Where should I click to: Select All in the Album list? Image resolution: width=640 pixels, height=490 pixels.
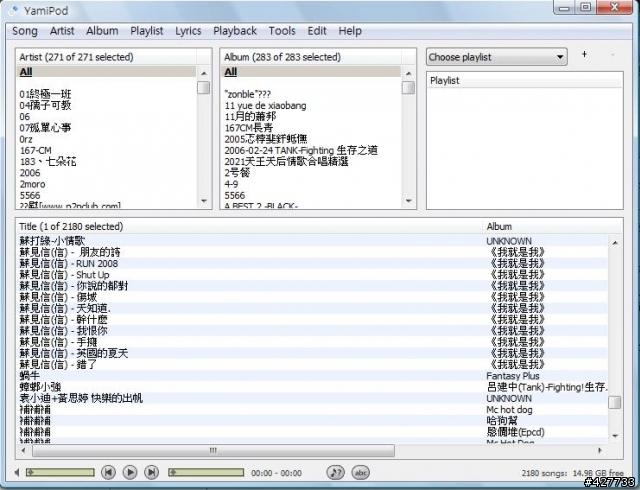point(311,72)
